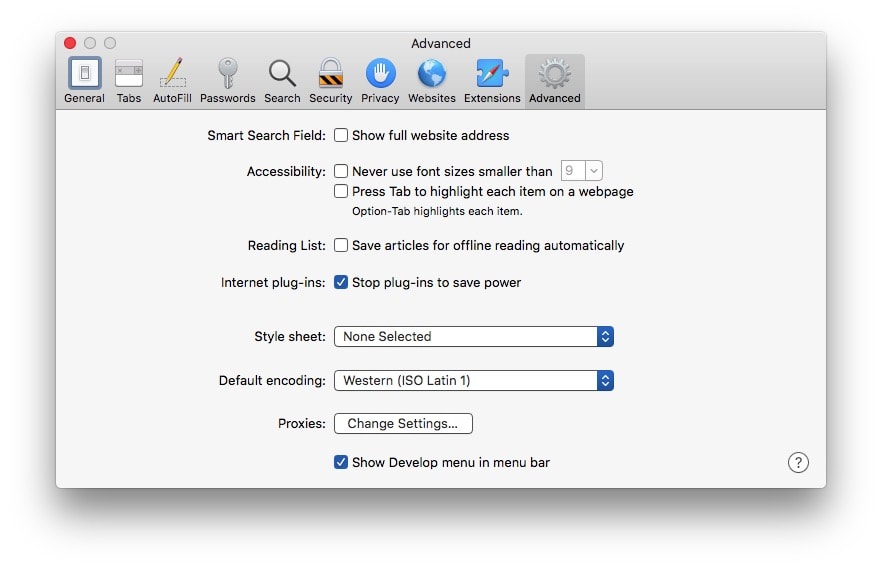This screenshot has height=568, width=882.
Task: Disable Stop plug-ins to save power
Action: pyautogui.click(x=341, y=282)
